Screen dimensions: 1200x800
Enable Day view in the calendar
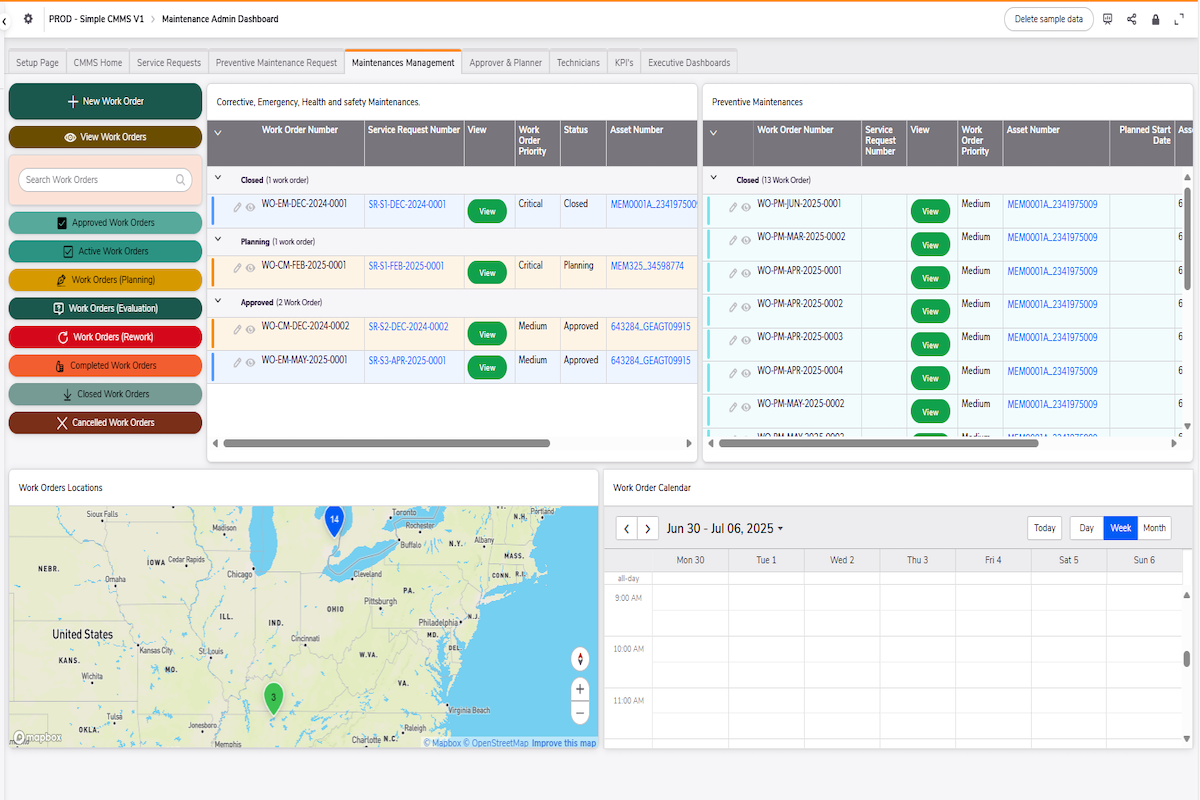tap(1086, 528)
